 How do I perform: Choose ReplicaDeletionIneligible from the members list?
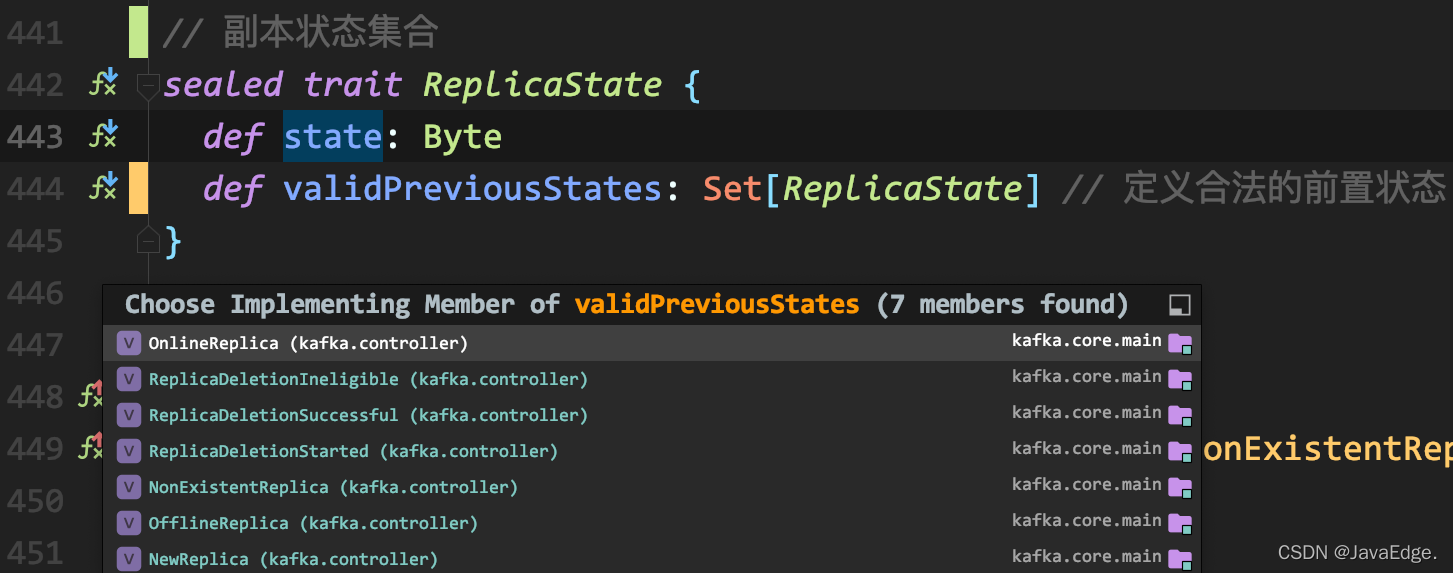(x=652, y=379)
